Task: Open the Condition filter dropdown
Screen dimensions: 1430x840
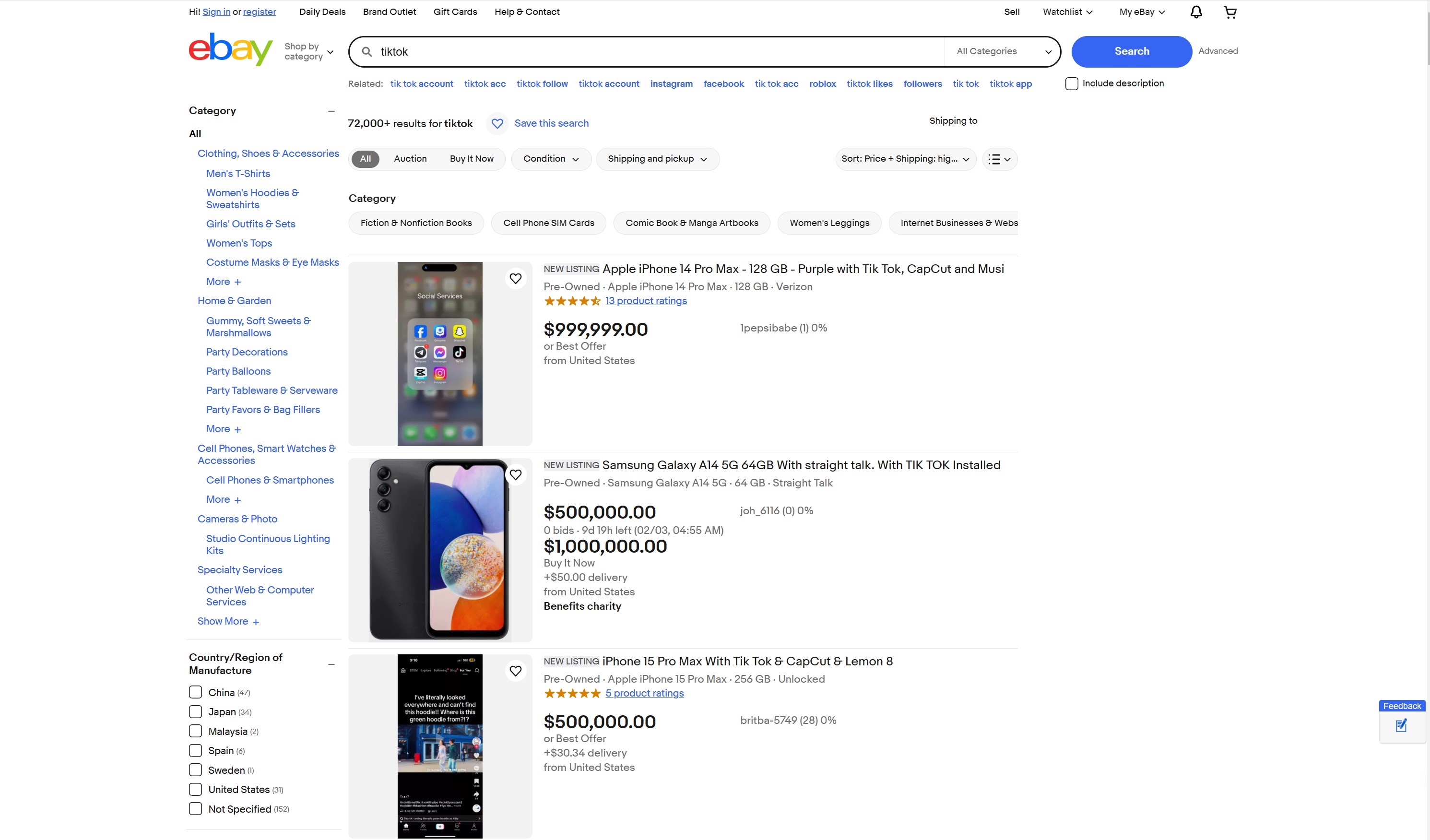Action: click(x=551, y=159)
